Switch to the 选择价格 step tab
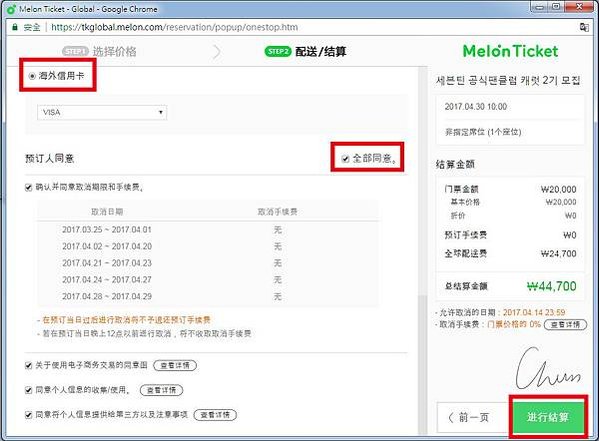599x441 pixels. (x=114, y=51)
